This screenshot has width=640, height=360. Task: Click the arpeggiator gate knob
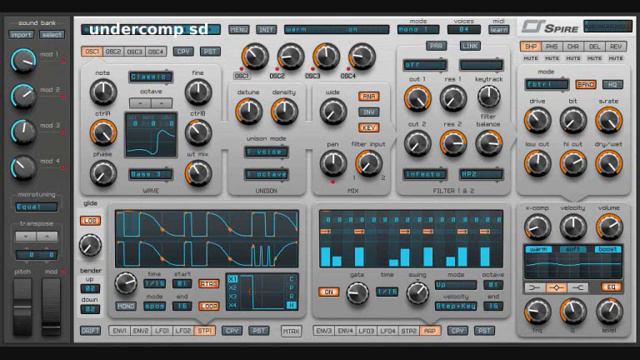pos(357,293)
